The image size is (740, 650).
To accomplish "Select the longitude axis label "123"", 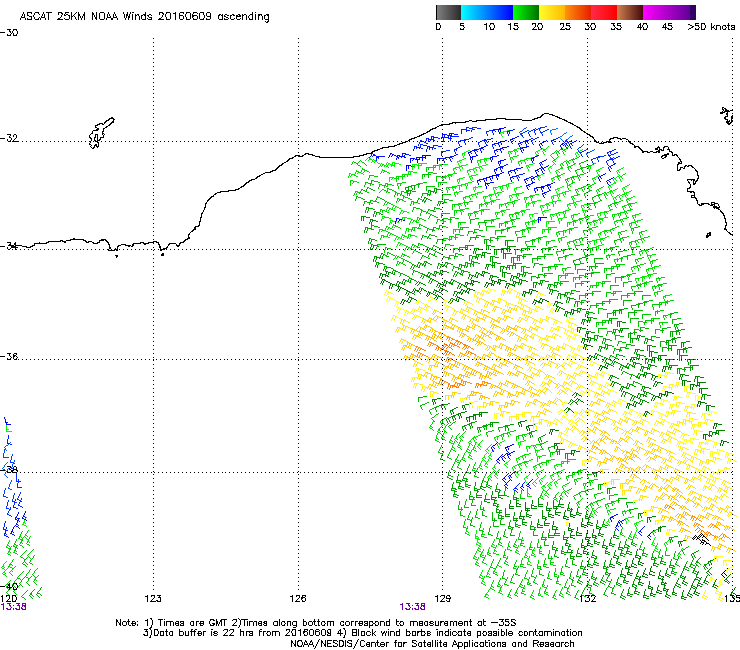I will (153, 599).
